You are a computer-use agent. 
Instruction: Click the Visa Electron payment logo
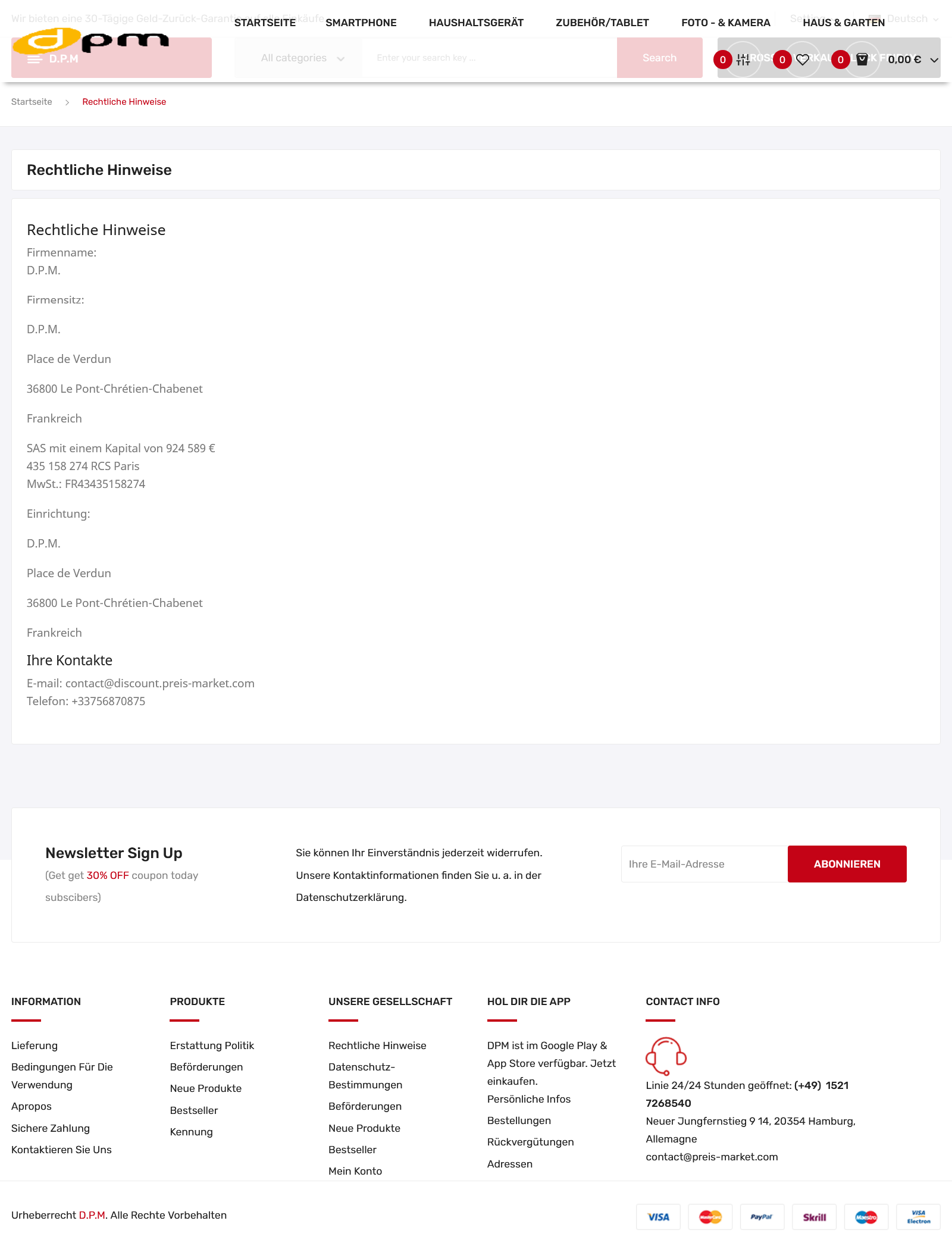(x=918, y=1217)
